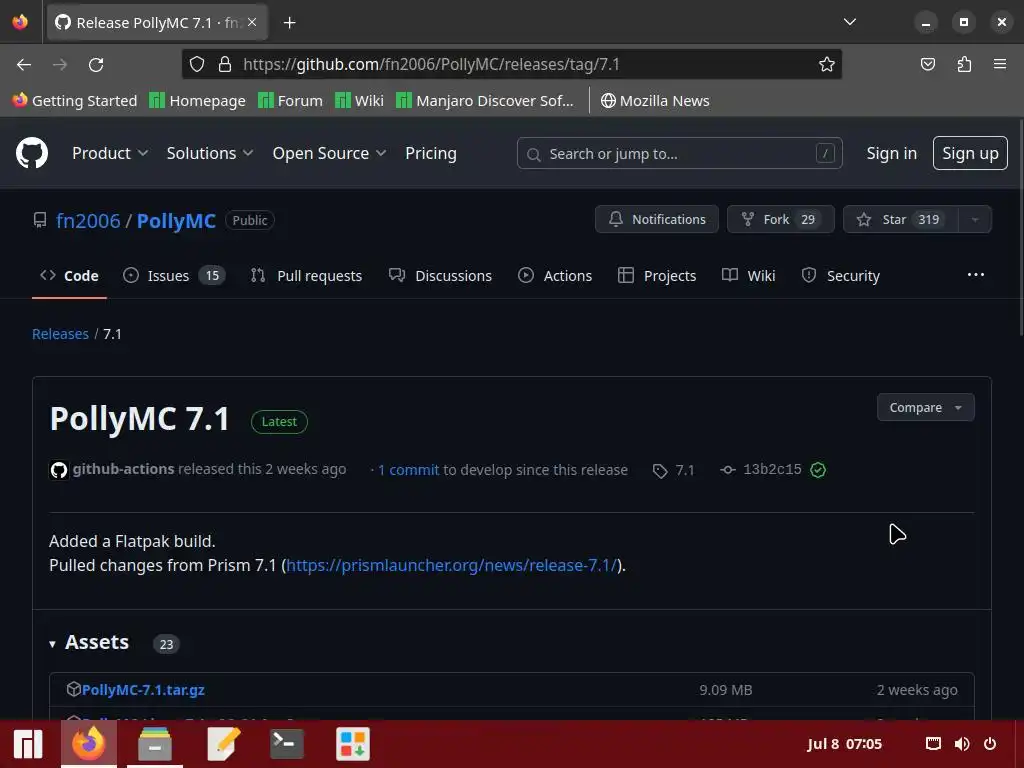
Task: Open the browser extensions puzzle icon
Action: [964, 64]
